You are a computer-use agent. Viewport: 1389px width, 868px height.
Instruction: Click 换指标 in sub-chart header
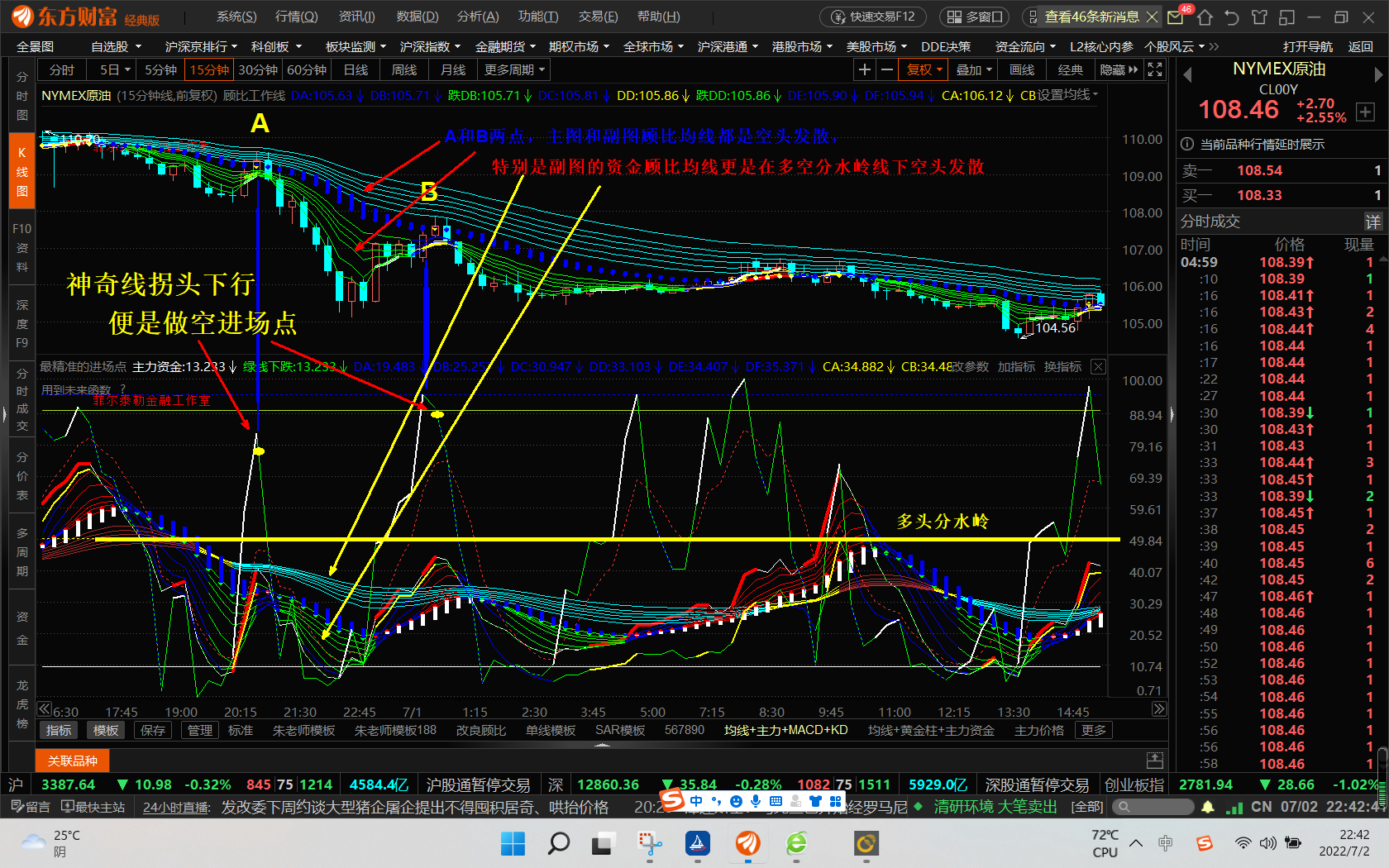click(1062, 366)
